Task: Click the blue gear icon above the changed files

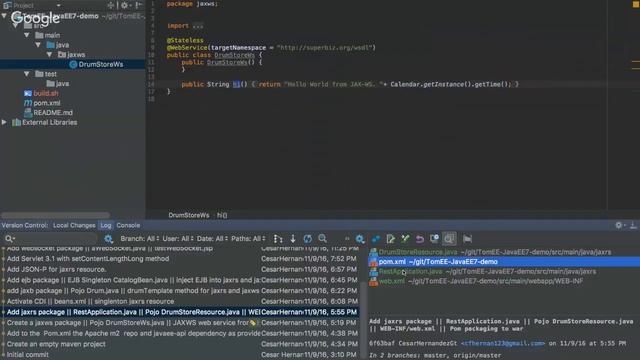Action: (x=360, y=239)
